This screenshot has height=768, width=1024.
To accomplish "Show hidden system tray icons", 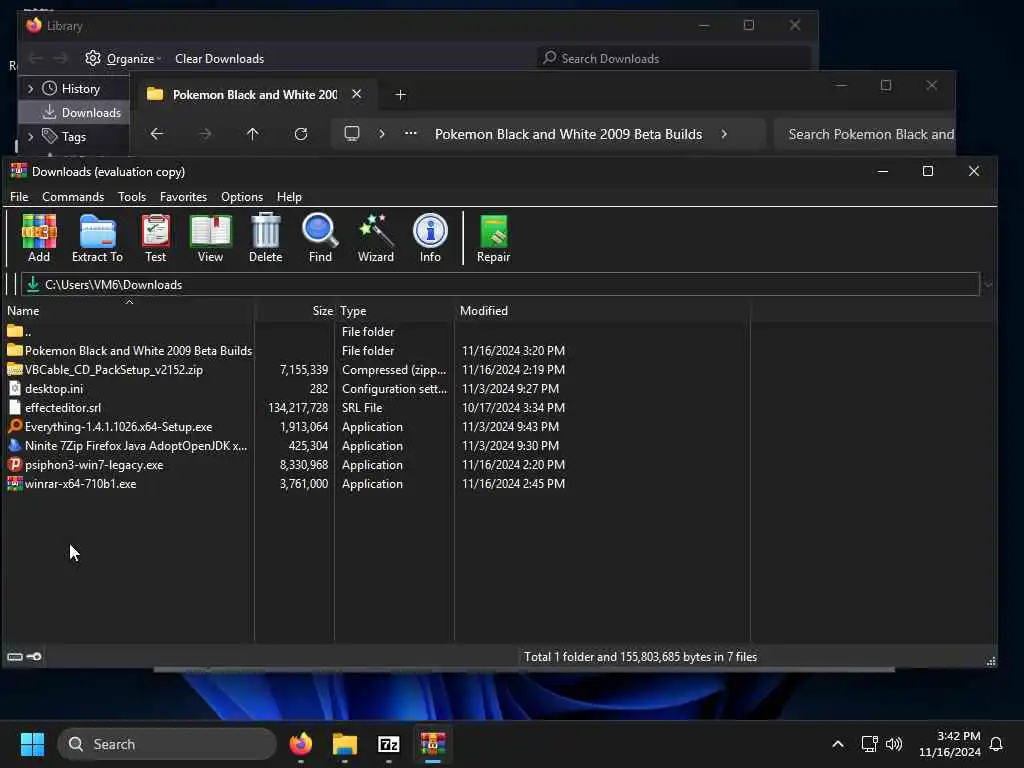I will click(838, 744).
